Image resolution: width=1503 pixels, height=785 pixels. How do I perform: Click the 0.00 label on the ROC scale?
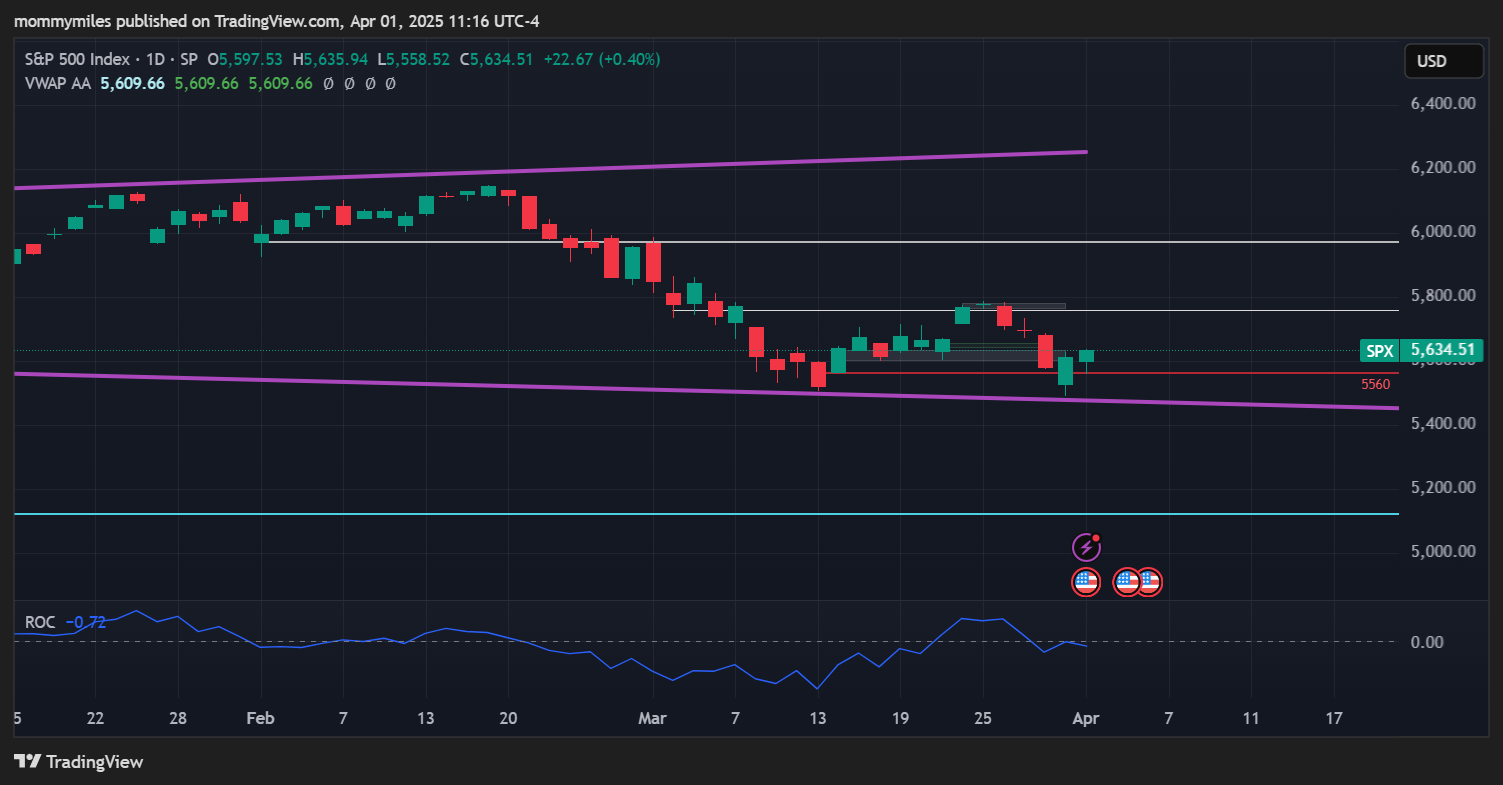1426,642
